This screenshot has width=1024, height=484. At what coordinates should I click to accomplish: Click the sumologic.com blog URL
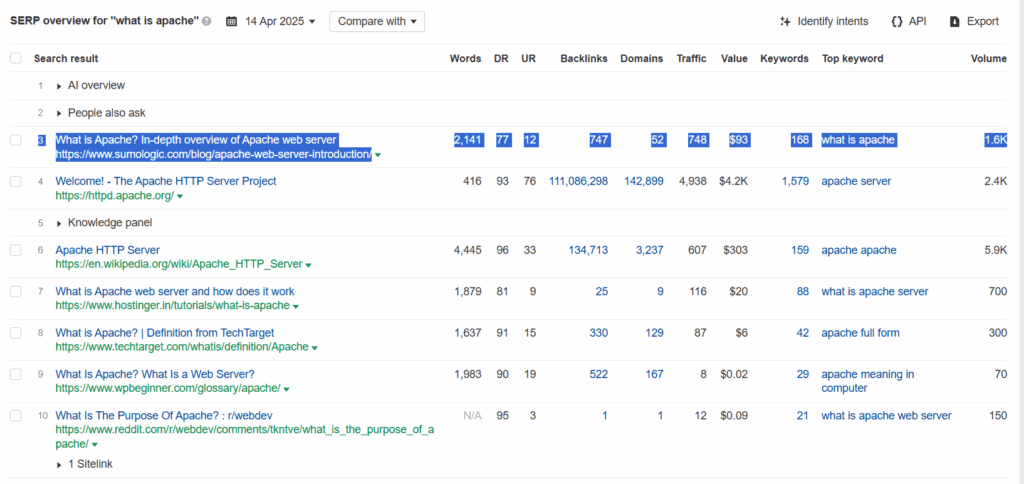click(x=214, y=155)
